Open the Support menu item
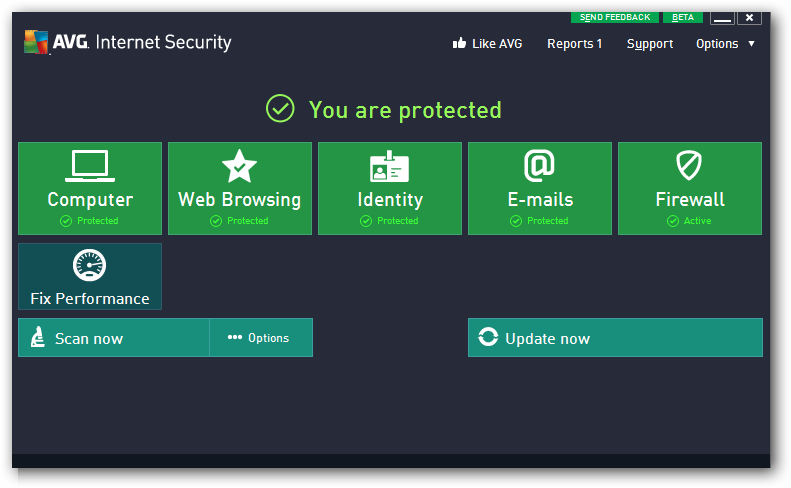 [x=650, y=44]
